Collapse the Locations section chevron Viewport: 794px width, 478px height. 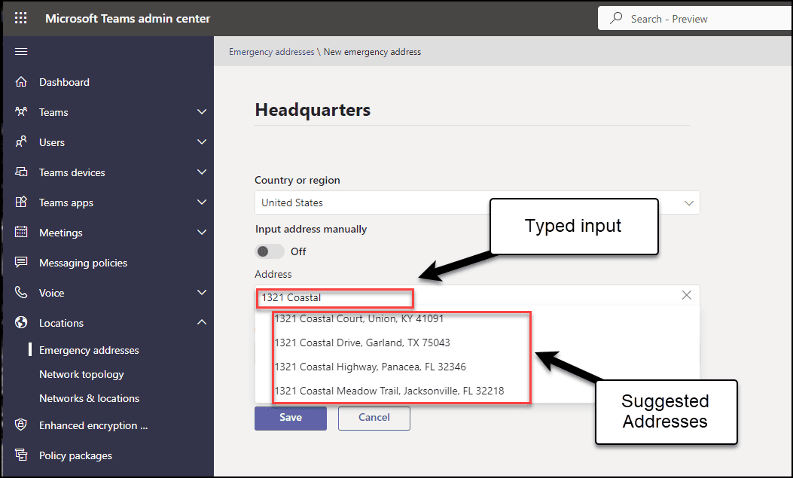click(x=202, y=322)
